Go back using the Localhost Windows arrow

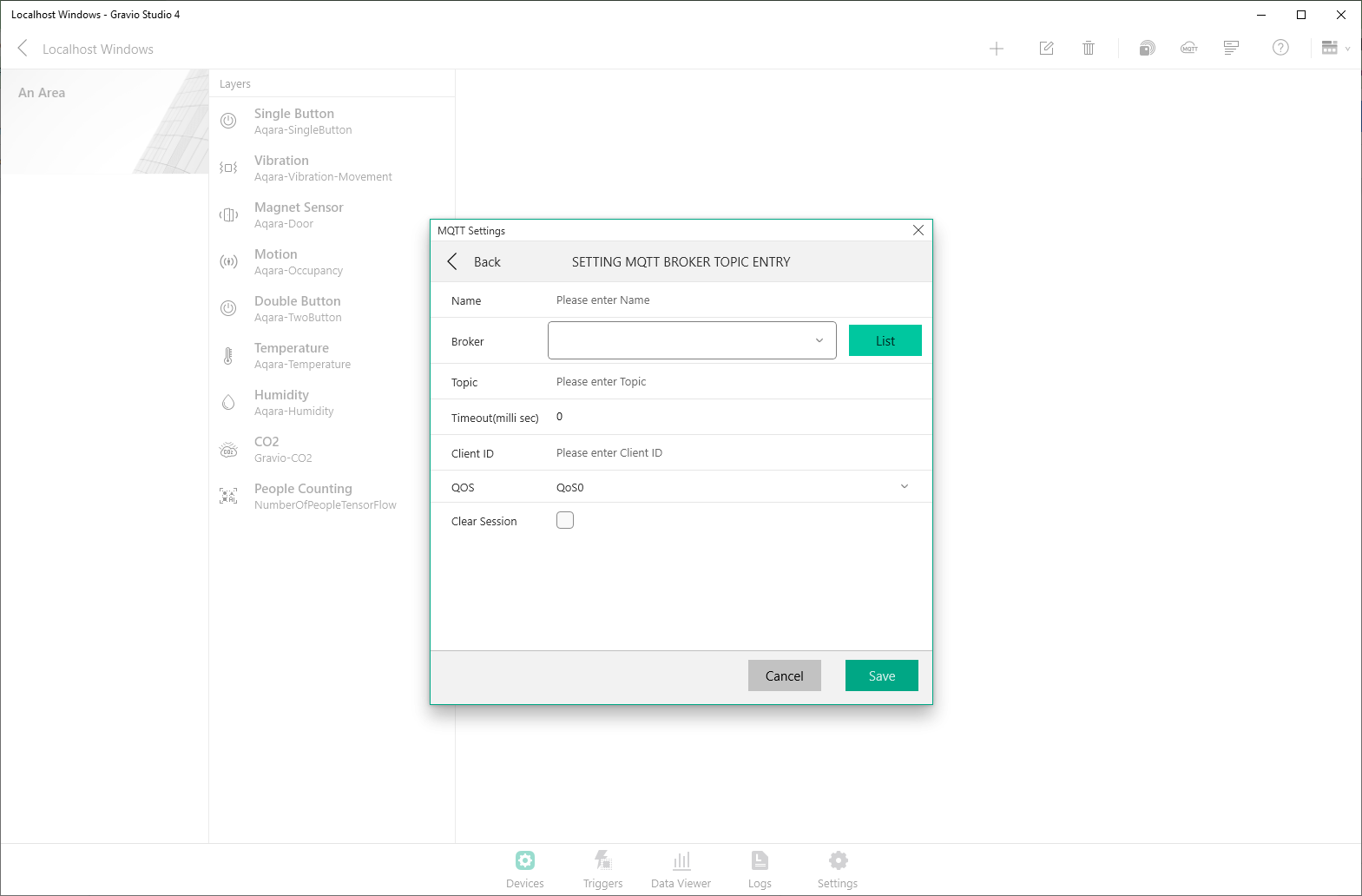[x=23, y=49]
